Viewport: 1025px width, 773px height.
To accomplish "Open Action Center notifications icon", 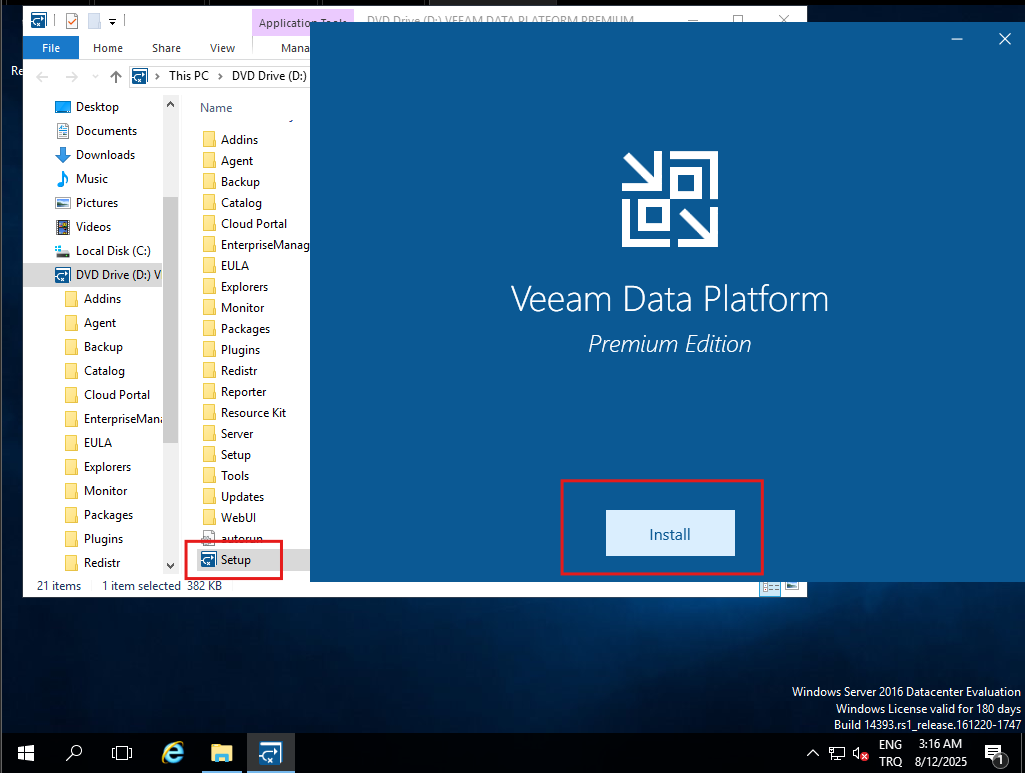I will 994,754.
